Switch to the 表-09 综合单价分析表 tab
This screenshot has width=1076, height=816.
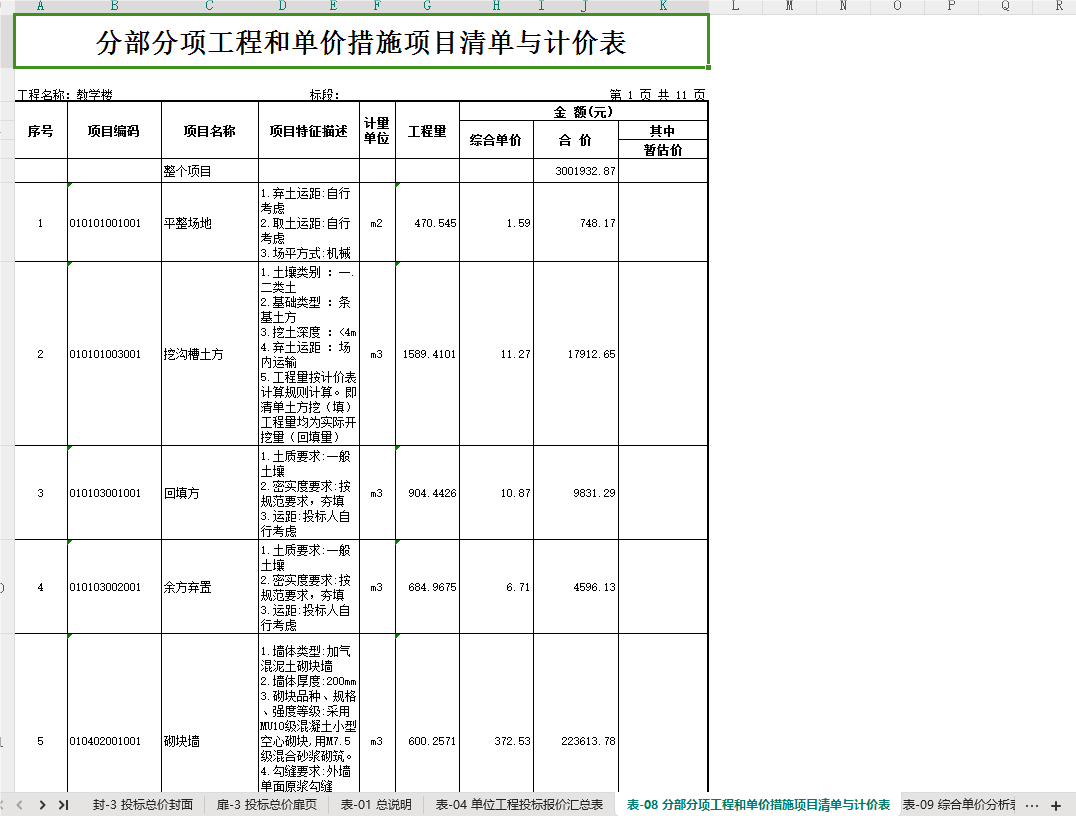coord(959,805)
